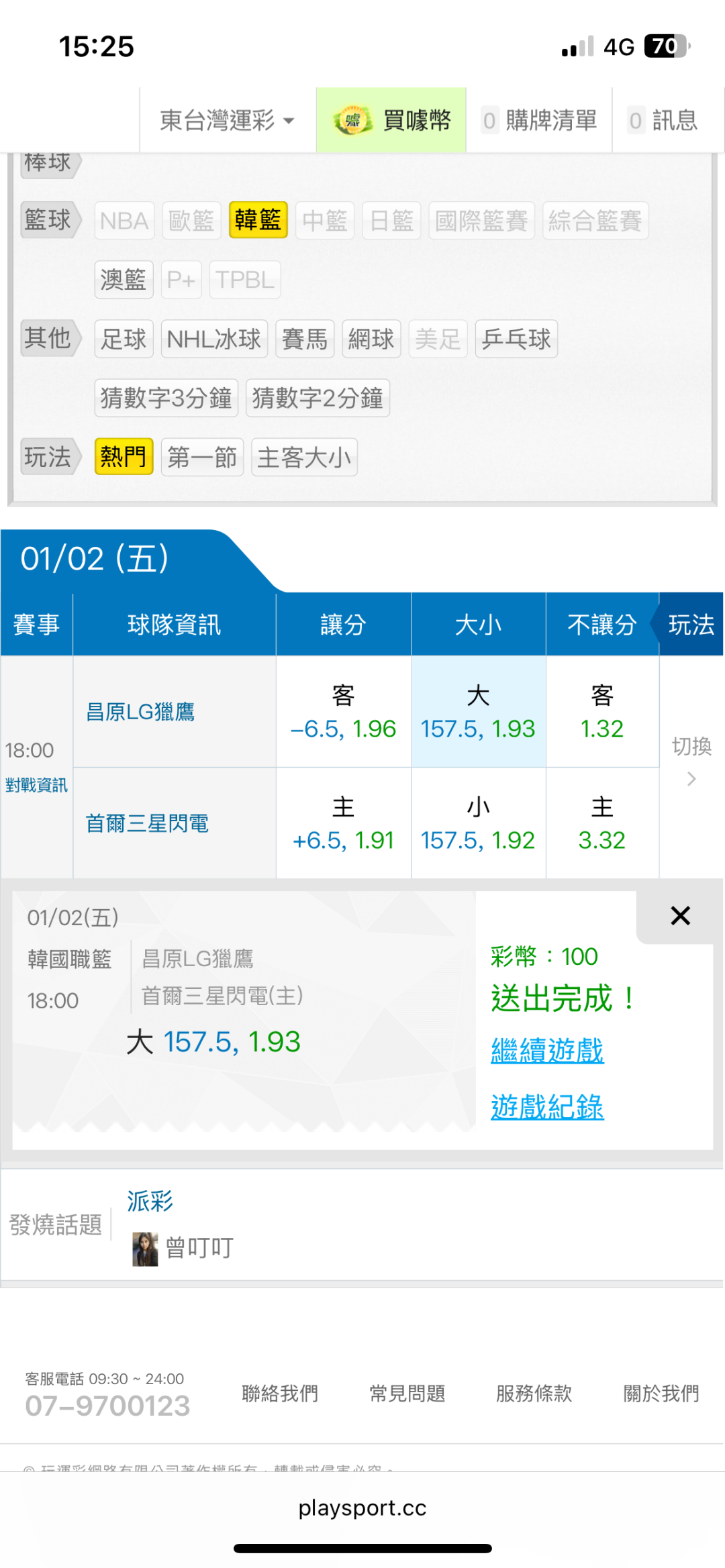Select 第一節 play type filter
This screenshot has height=1568, width=725.
[x=202, y=457]
